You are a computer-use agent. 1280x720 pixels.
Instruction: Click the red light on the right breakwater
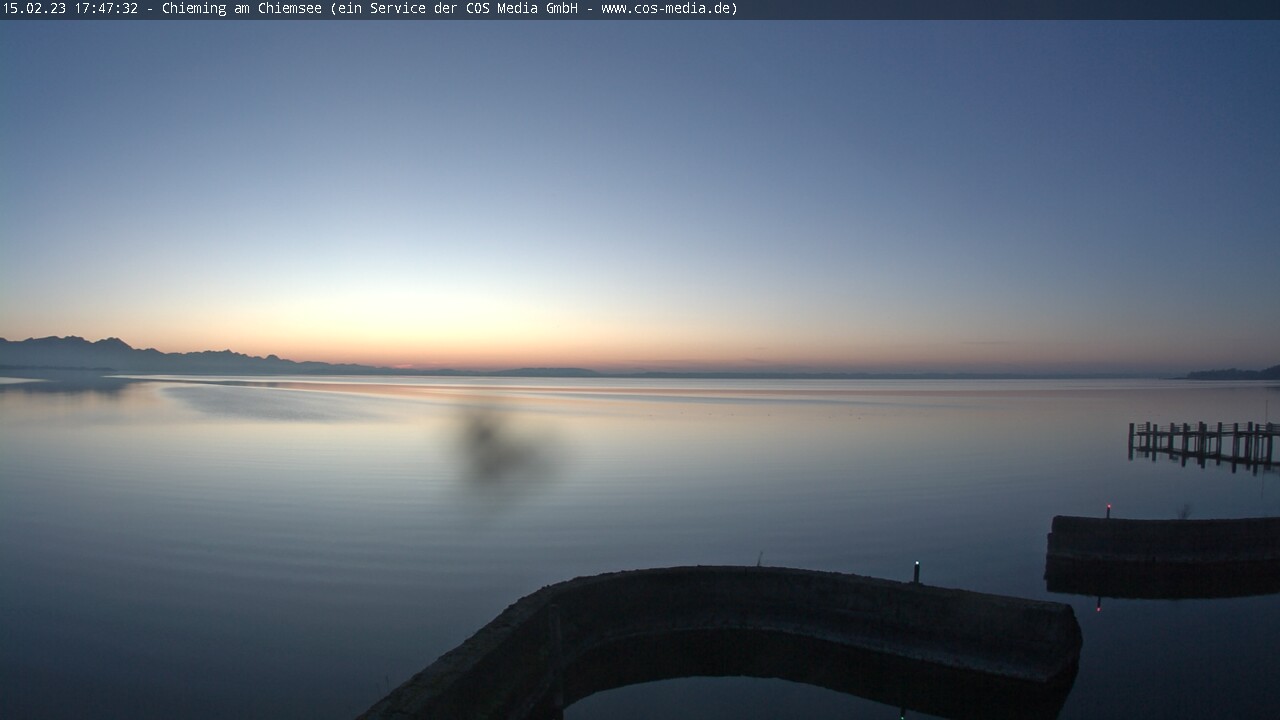click(x=1108, y=508)
